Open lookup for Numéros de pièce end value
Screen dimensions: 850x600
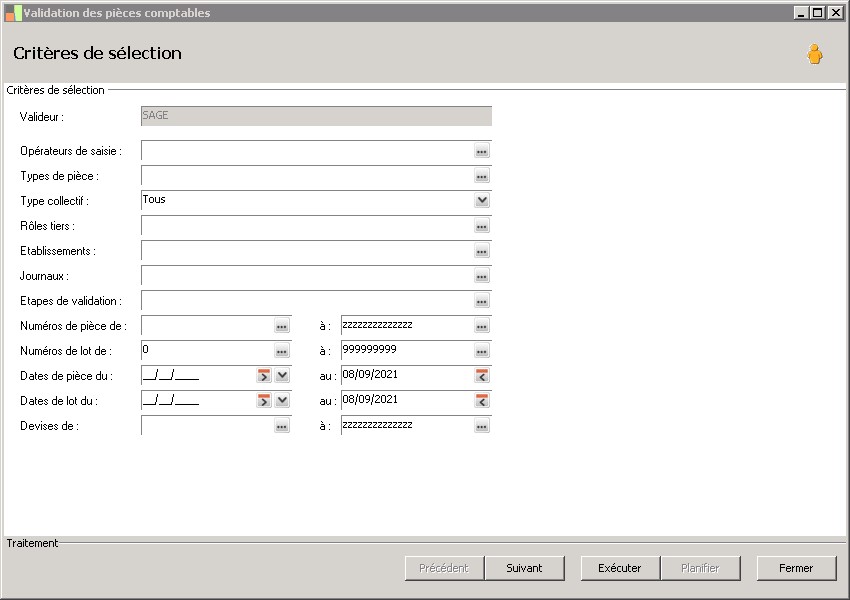click(x=481, y=326)
